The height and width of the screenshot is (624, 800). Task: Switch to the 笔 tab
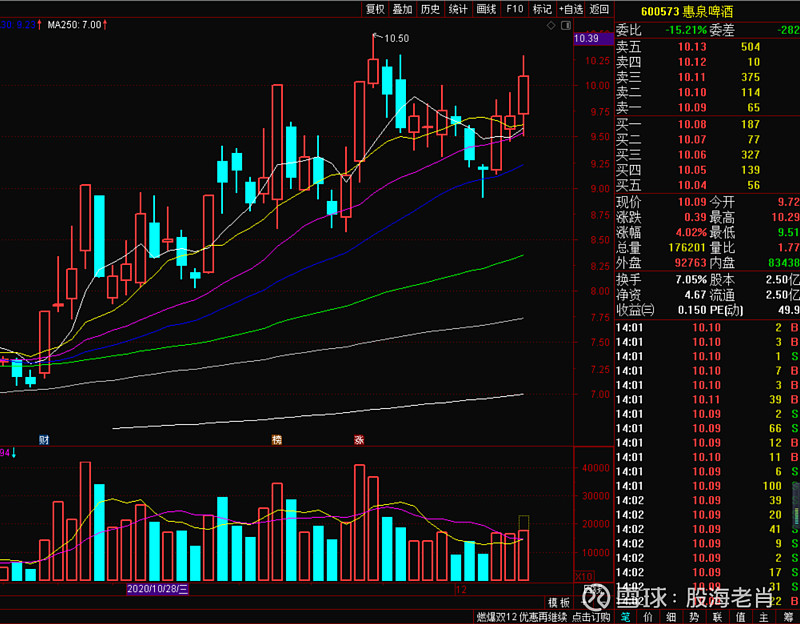(x=625, y=617)
